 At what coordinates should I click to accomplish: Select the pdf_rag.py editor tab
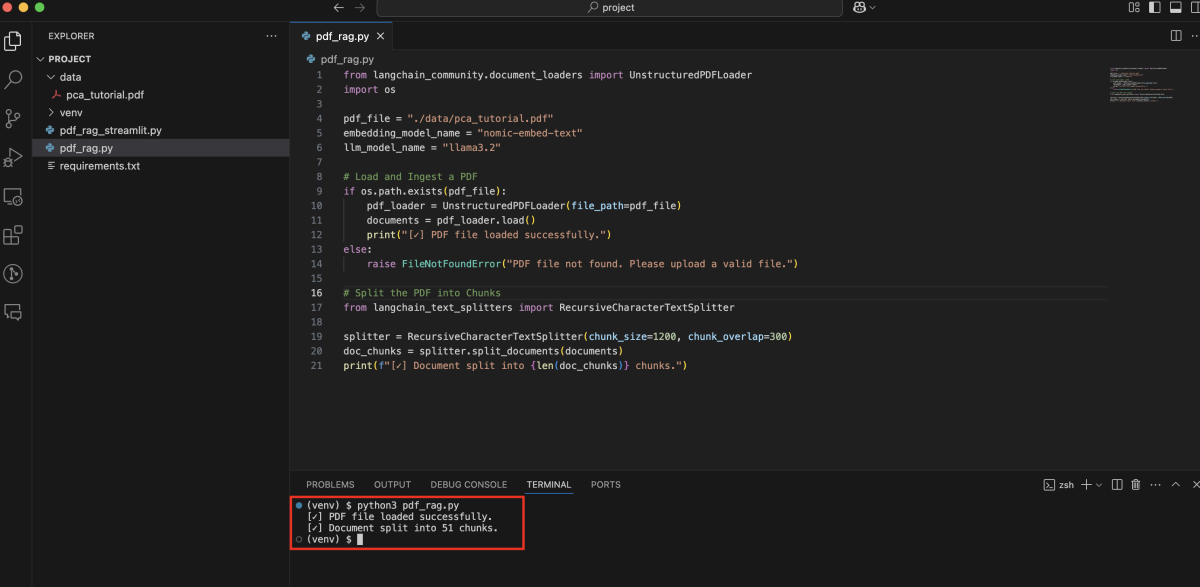point(342,36)
